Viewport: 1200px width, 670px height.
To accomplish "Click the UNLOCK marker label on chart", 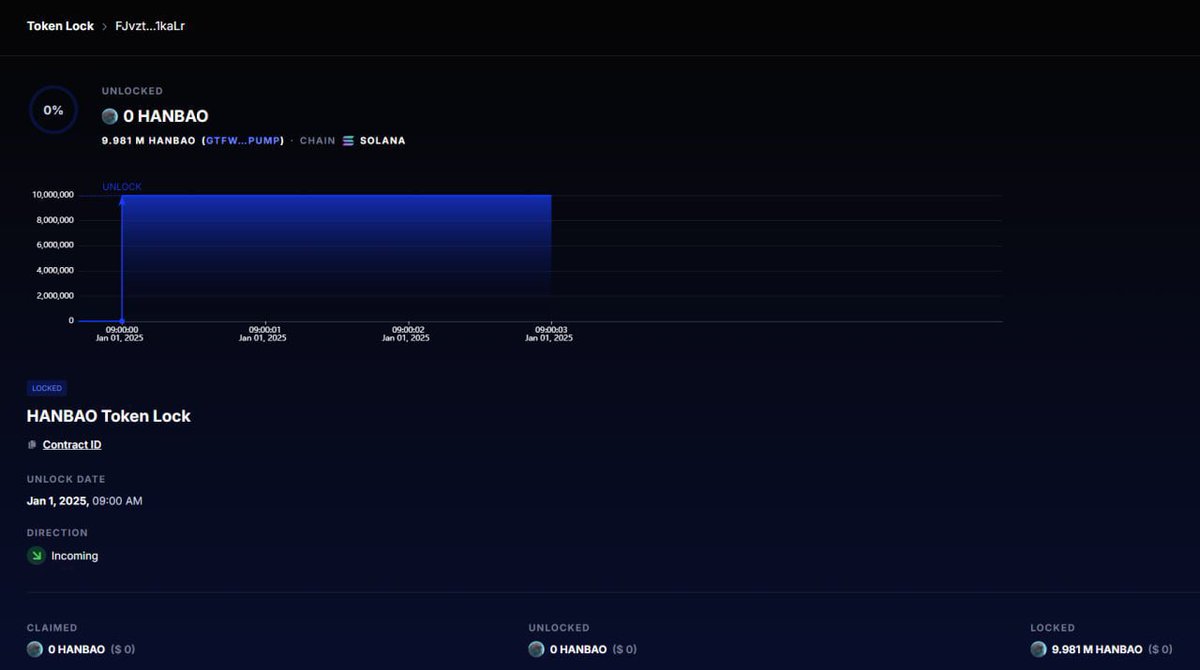I will [122, 187].
